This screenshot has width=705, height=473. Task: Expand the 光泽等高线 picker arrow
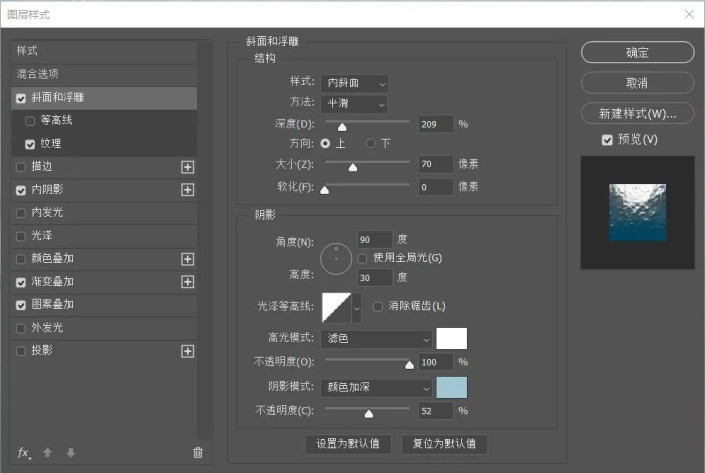357,308
